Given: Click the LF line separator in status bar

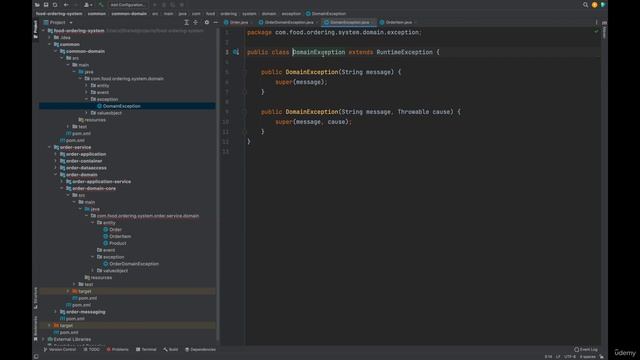Looking at the screenshot, I should coord(558,356).
